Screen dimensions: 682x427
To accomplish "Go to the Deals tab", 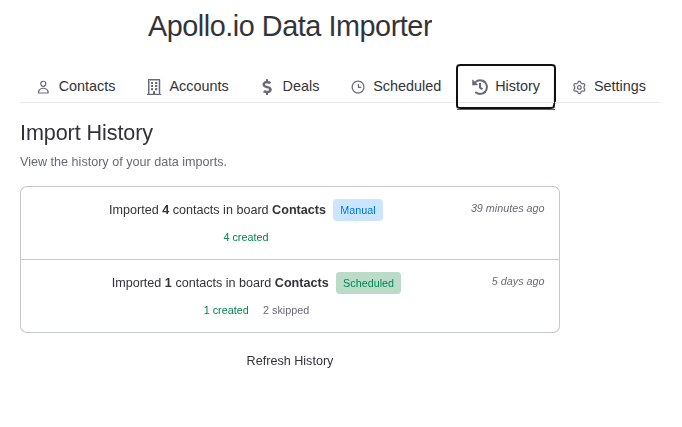I will click(290, 87).
